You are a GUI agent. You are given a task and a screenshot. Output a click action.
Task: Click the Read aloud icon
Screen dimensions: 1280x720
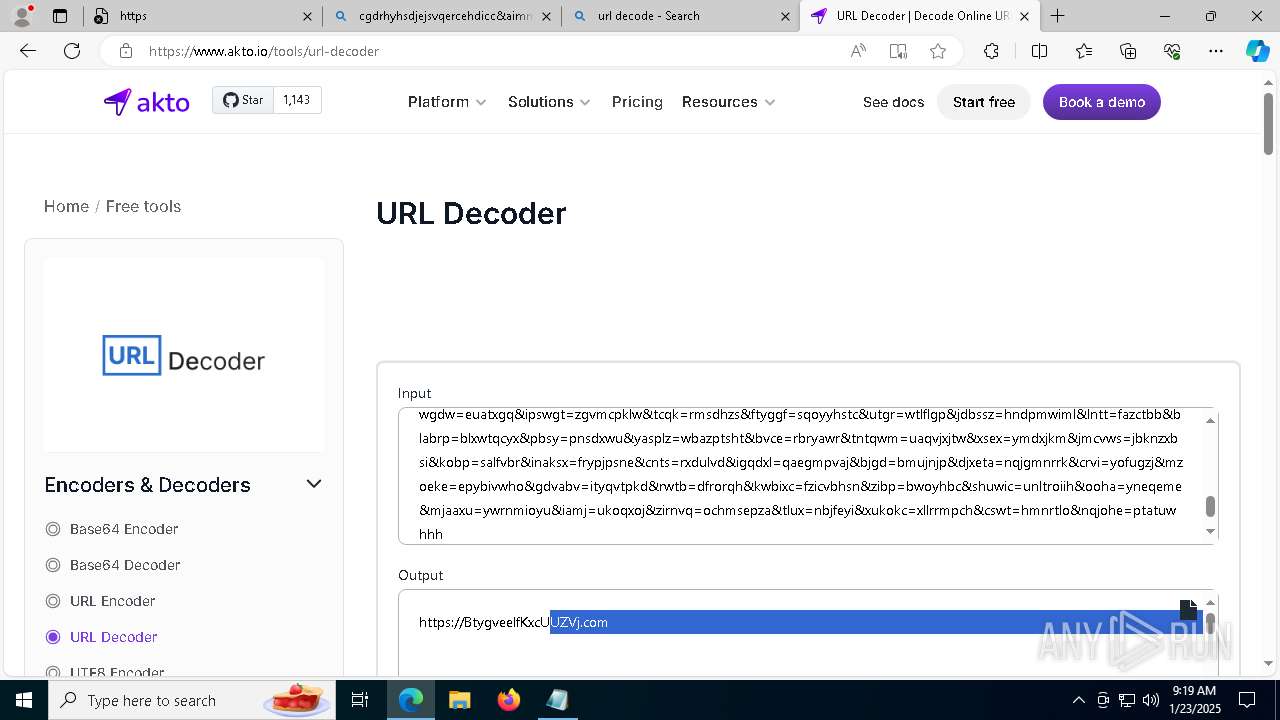click(x=858, y=51)
